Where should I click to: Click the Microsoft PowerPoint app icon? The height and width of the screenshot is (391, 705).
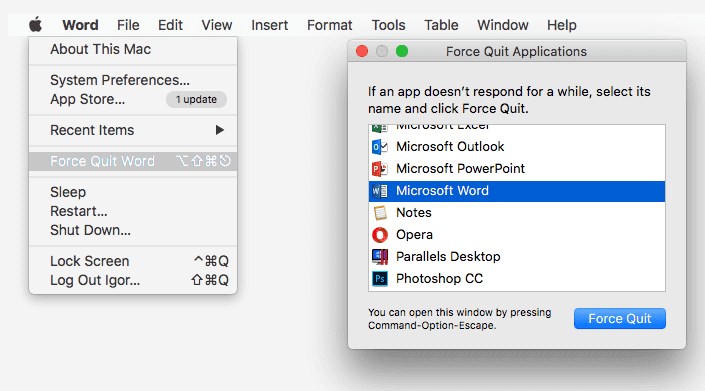coord(379,169)
